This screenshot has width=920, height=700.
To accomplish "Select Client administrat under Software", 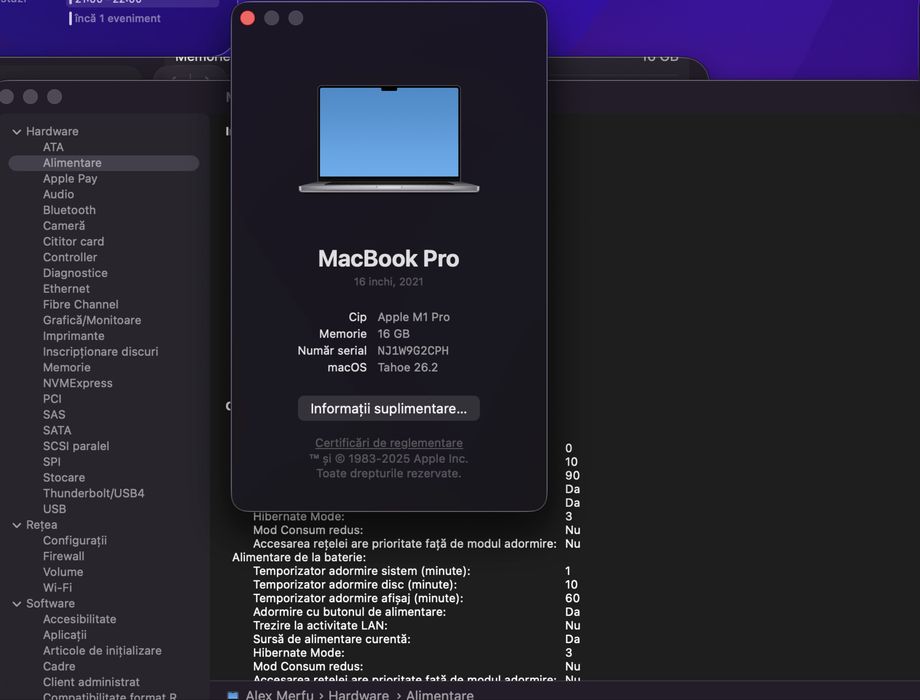I will click(x=91, y=682).
